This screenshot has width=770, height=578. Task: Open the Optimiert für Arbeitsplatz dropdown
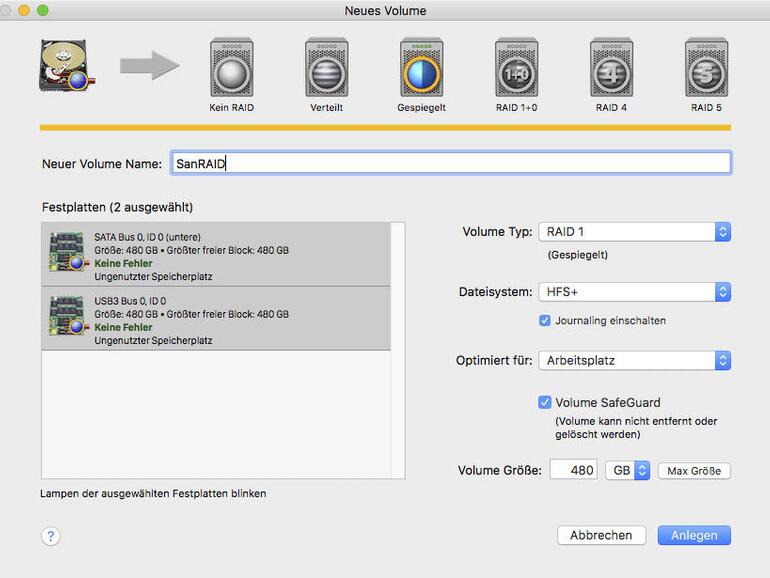point(634,360)
